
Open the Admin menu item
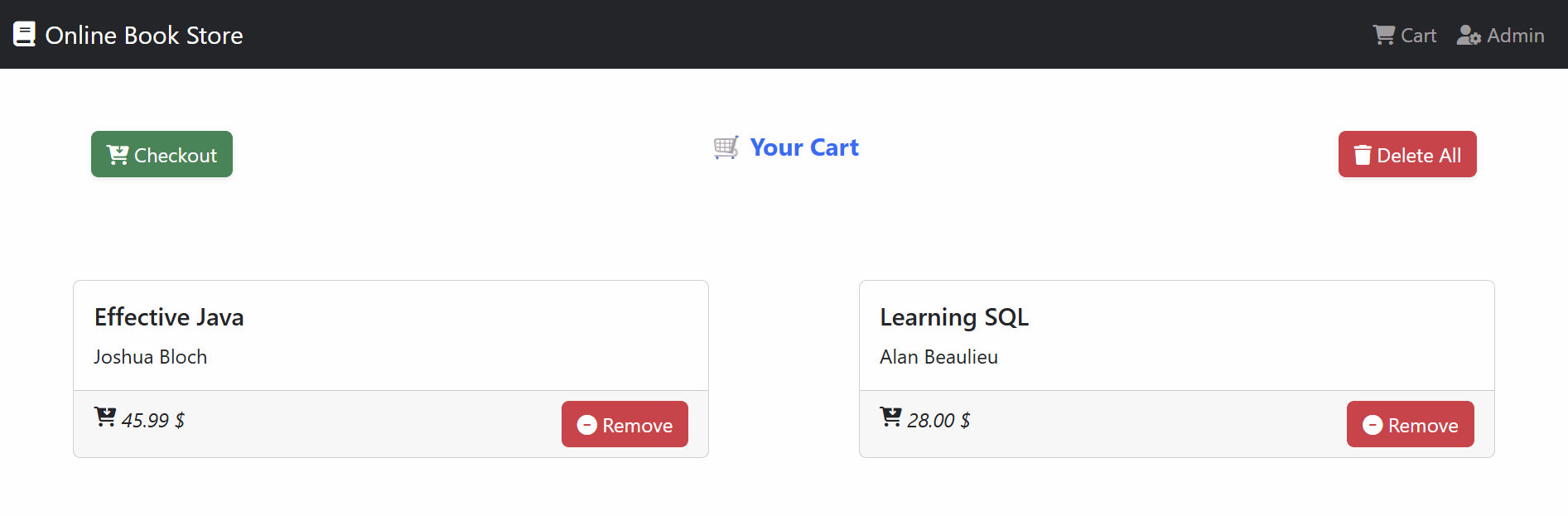pos(1501,35)
